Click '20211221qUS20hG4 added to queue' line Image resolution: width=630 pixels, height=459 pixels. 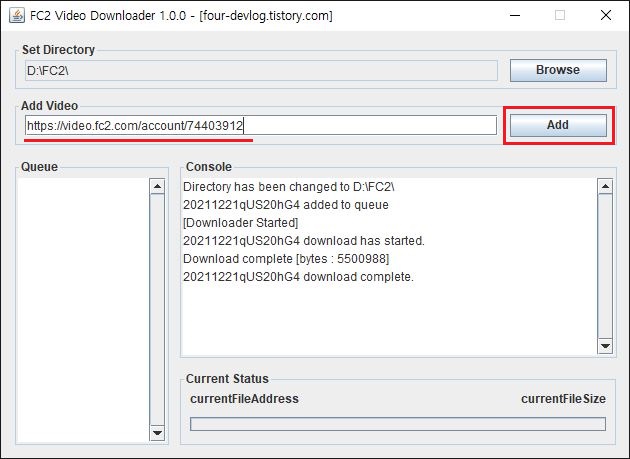[x=286, y=205]
